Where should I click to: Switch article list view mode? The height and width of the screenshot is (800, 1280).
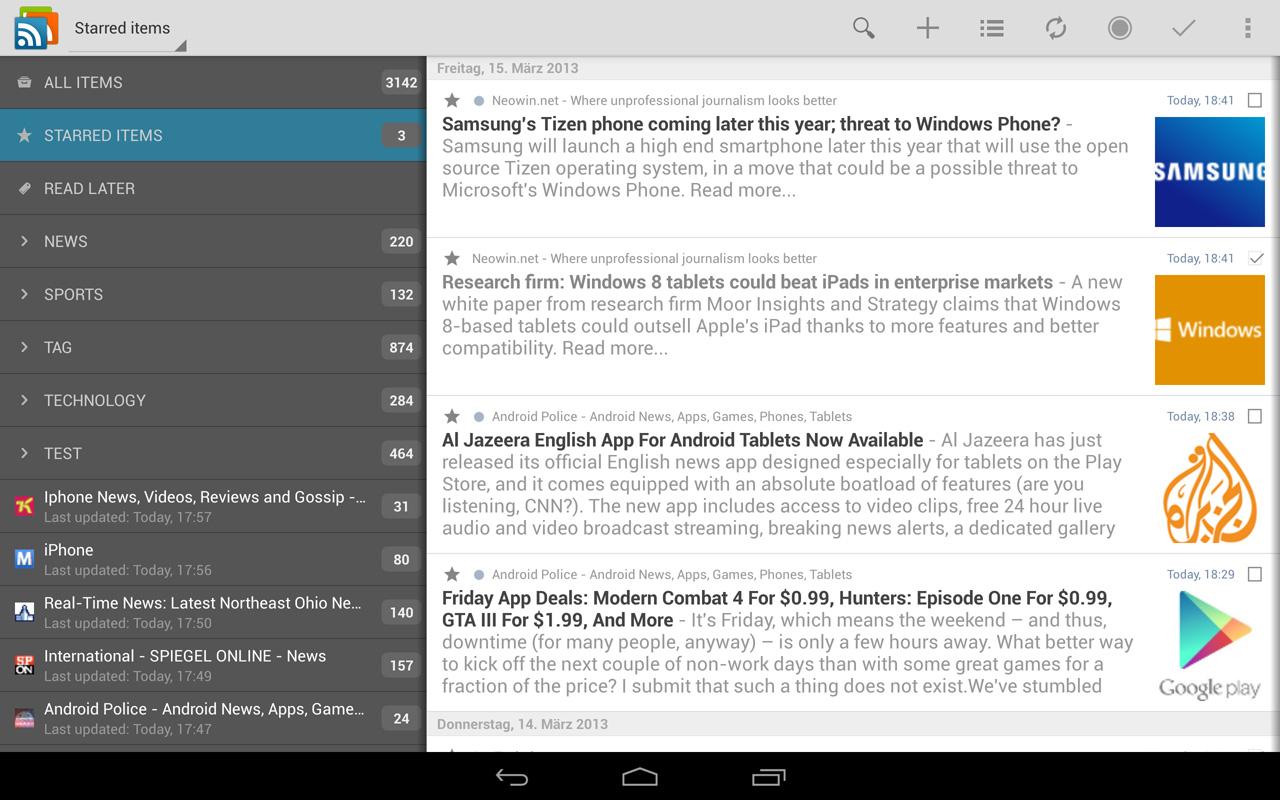(x=991, y=28)
